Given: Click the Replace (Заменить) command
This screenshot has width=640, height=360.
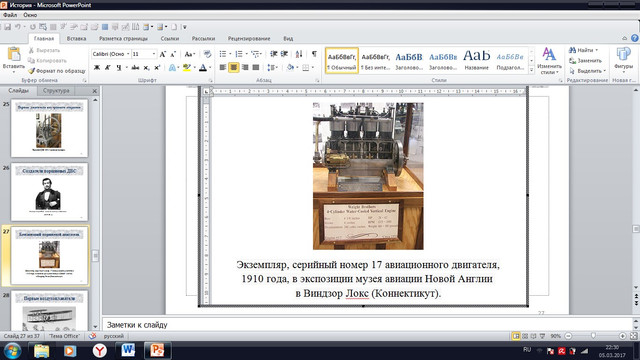Looking at the screenshot, I should pyautogui.click(x=586, y=60).
